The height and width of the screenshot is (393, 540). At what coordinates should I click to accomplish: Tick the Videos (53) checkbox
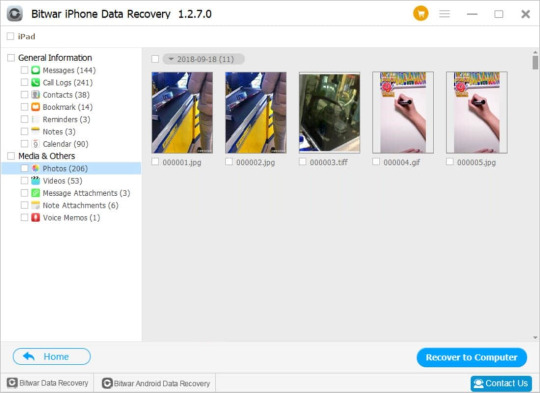point(24,180)
